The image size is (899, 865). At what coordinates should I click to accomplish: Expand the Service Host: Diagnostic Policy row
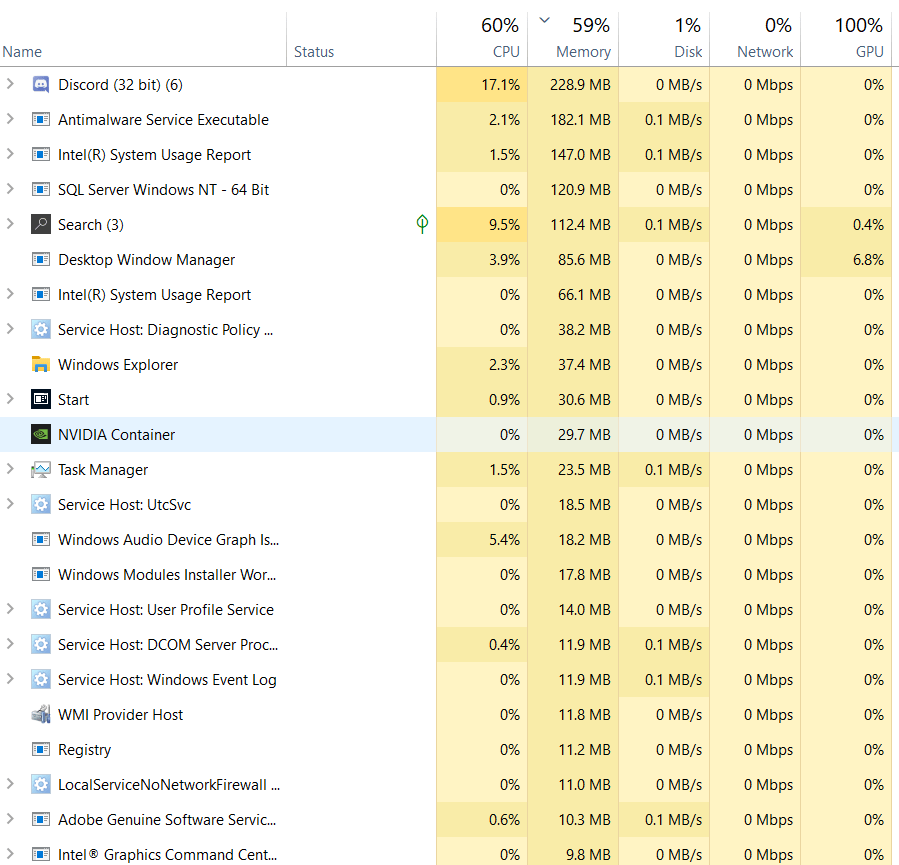point(10,329)
